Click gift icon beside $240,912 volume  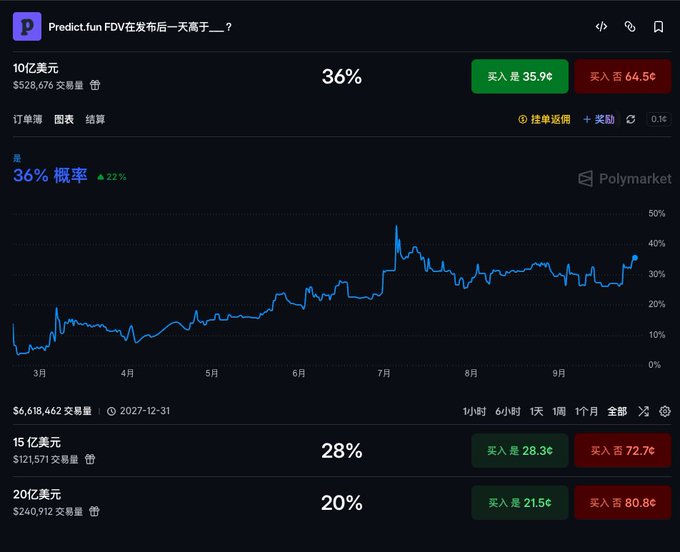click(94, 511)
